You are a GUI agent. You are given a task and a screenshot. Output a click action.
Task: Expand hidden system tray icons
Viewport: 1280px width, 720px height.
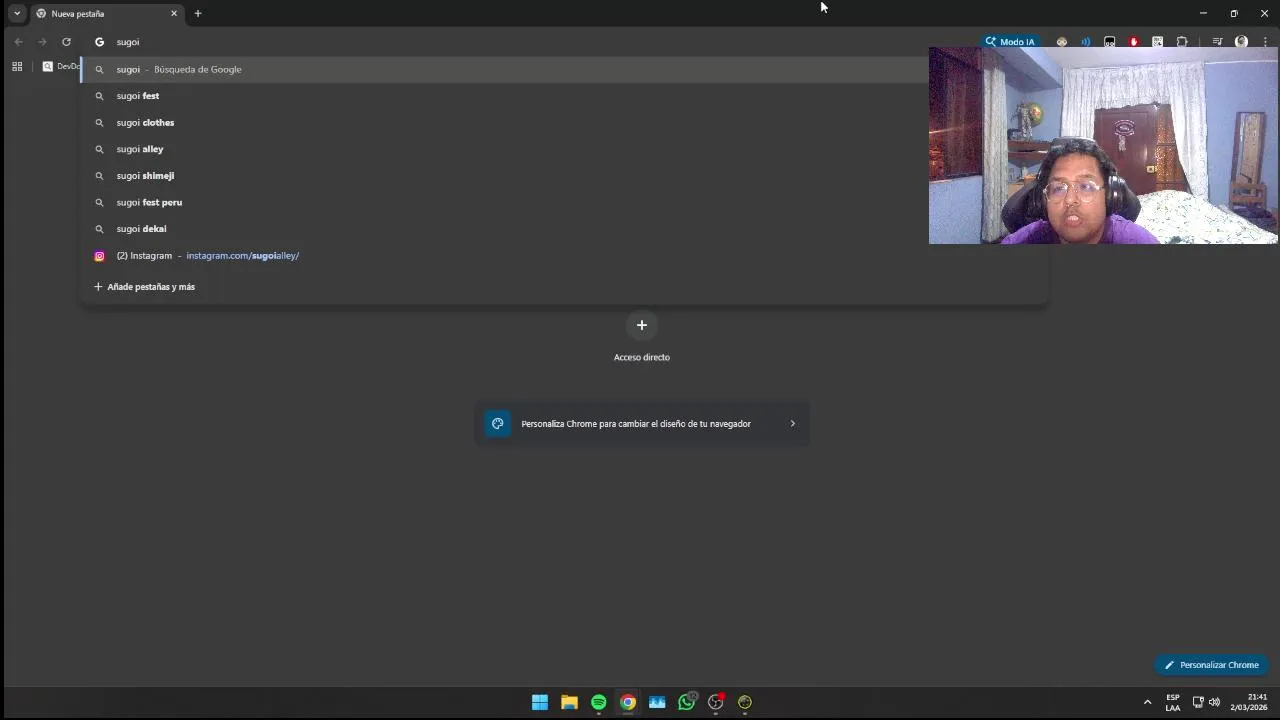click(x=1147, y=702)
